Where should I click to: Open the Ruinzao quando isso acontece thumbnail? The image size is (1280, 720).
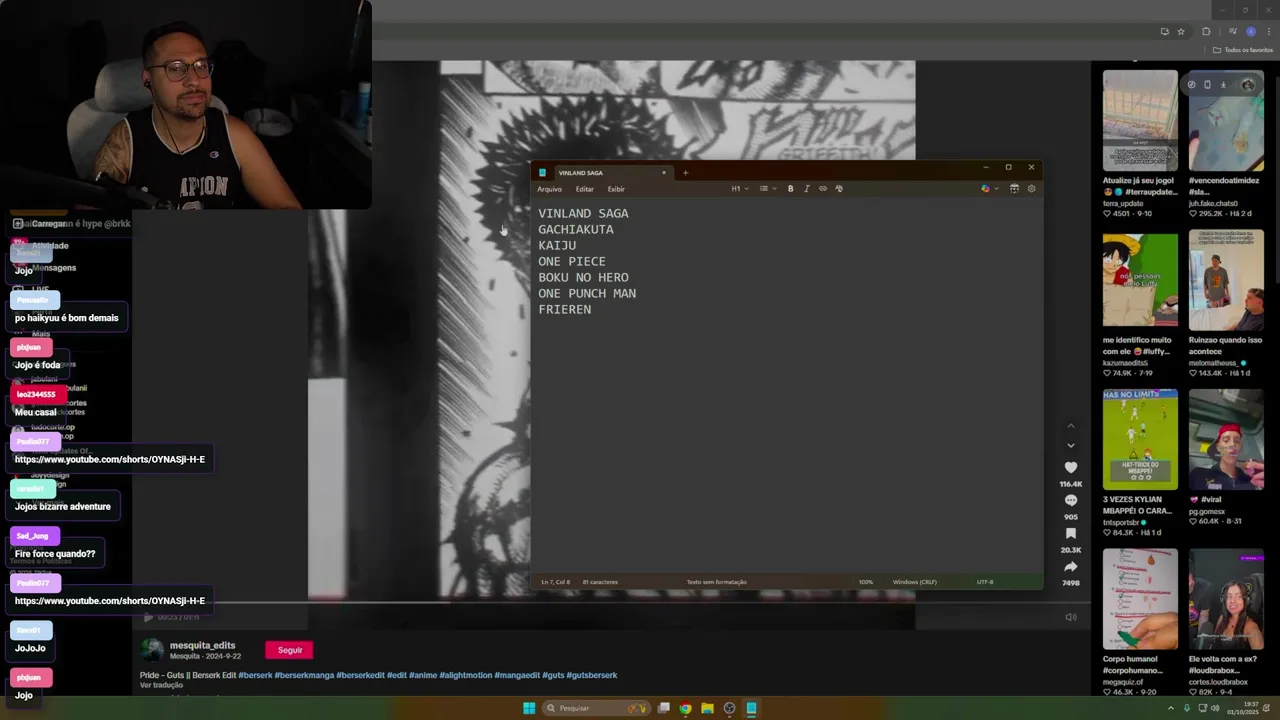click(x=1226, y=280)
